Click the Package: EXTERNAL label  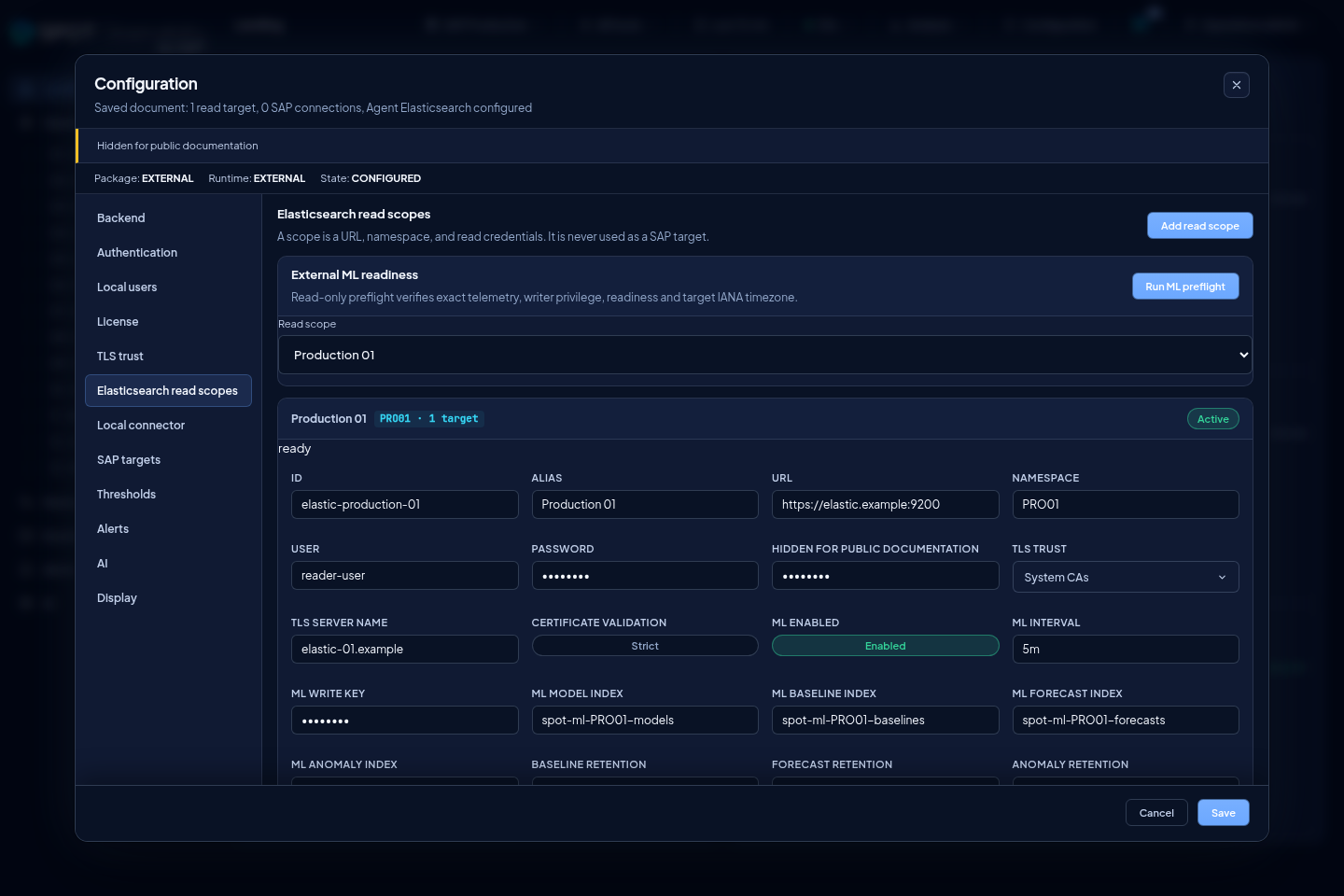[144, 178]
